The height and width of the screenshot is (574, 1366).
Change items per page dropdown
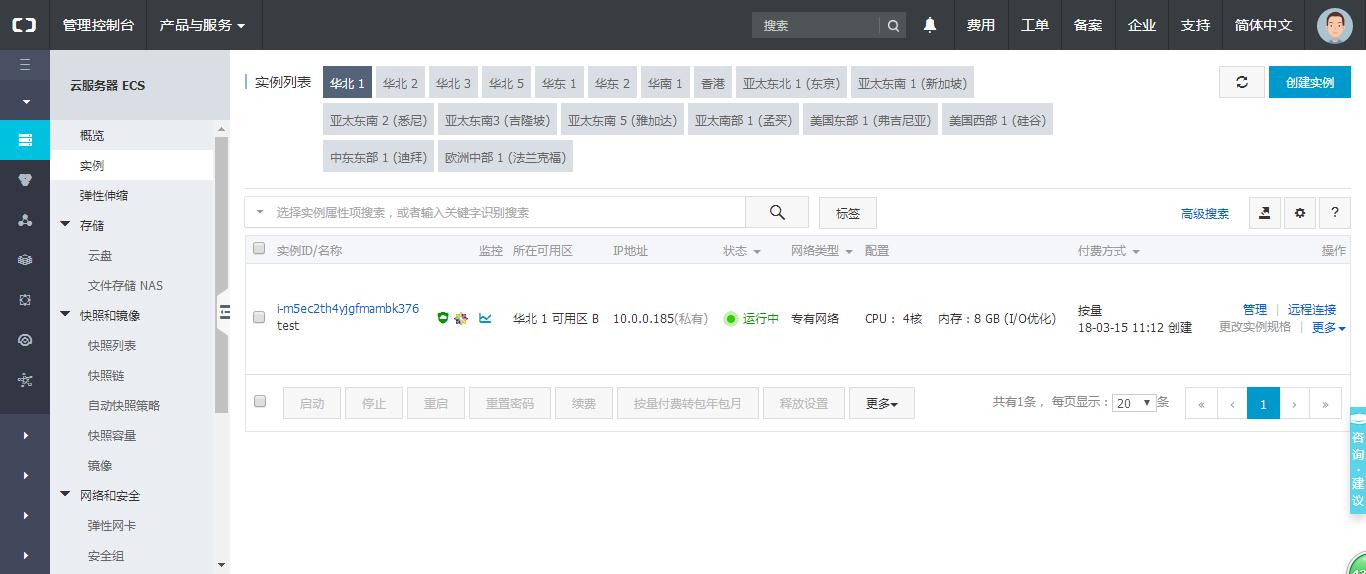click(x=1135, y=403)
